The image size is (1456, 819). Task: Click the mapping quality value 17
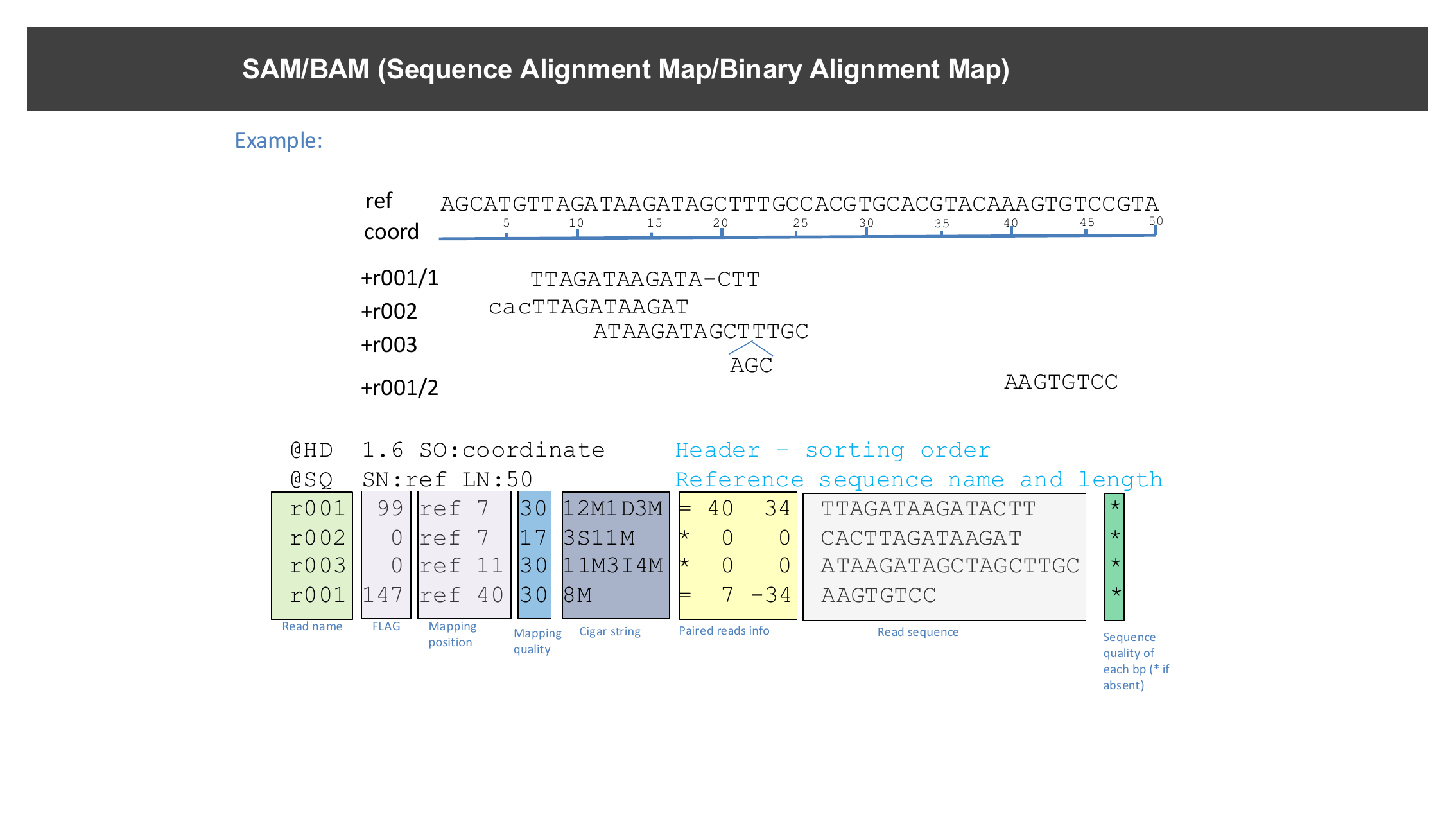[533, 538]
